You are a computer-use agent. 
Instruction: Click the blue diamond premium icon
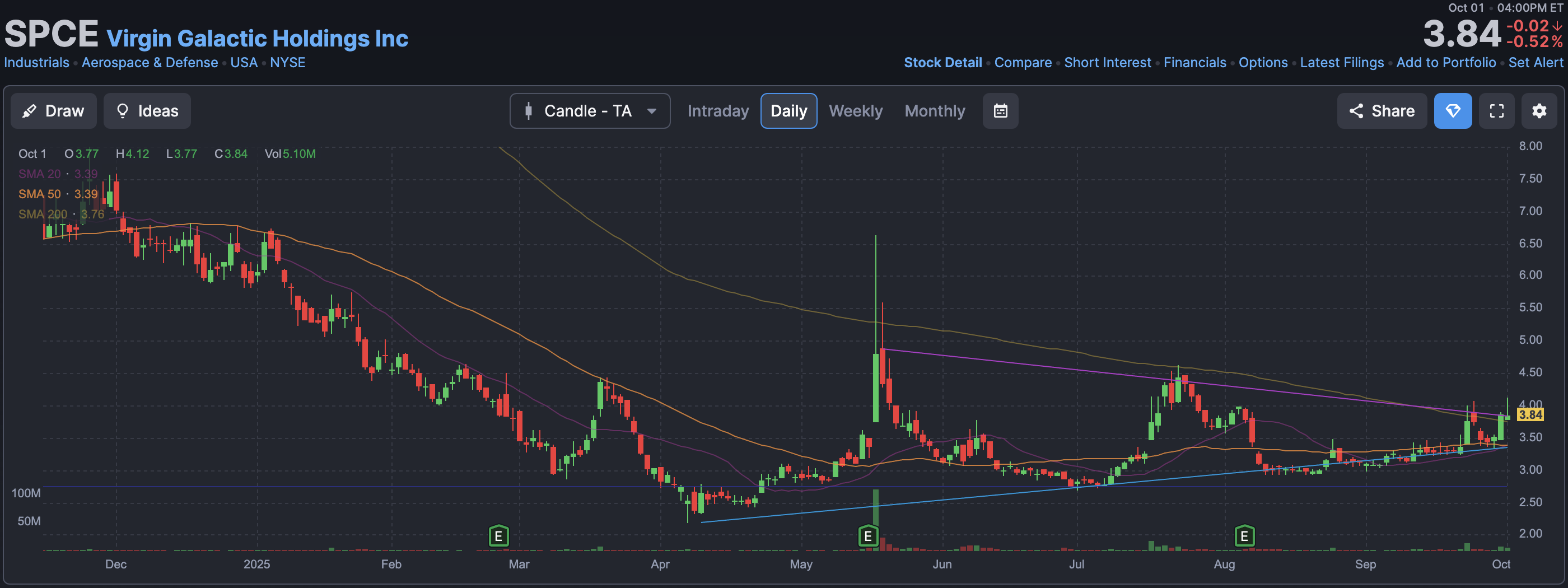click(x=1452, y=111)
